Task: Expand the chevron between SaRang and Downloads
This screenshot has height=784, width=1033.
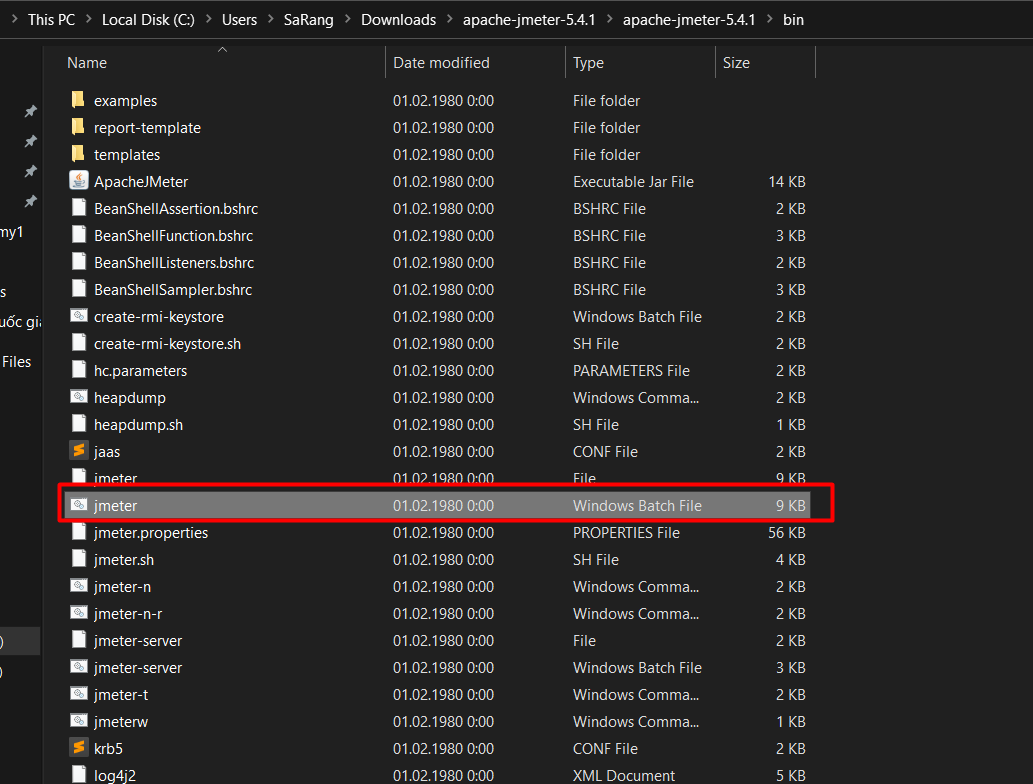Action: click(x=347, y=19)
